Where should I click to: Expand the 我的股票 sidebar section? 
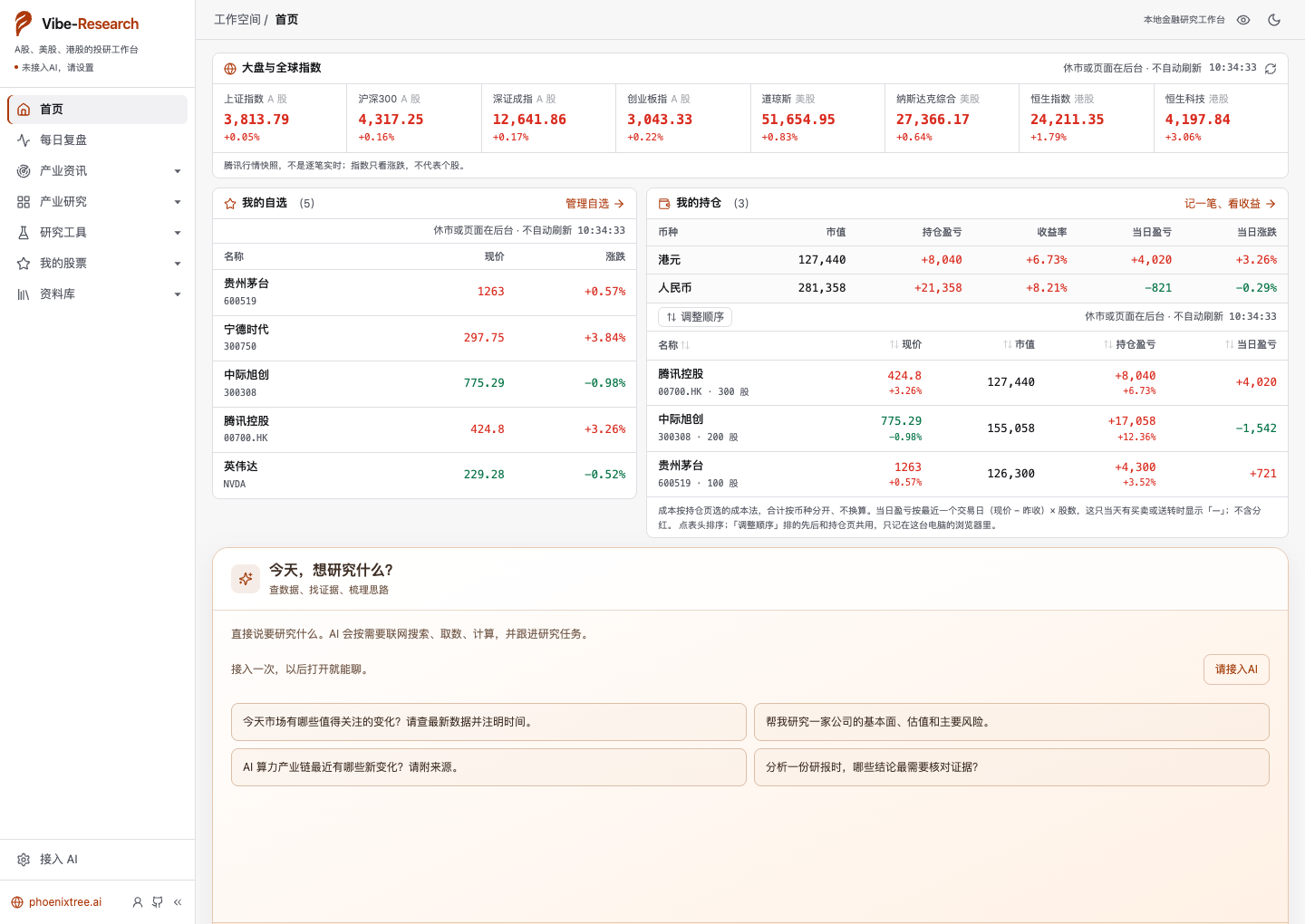click(x=98, y=264)
